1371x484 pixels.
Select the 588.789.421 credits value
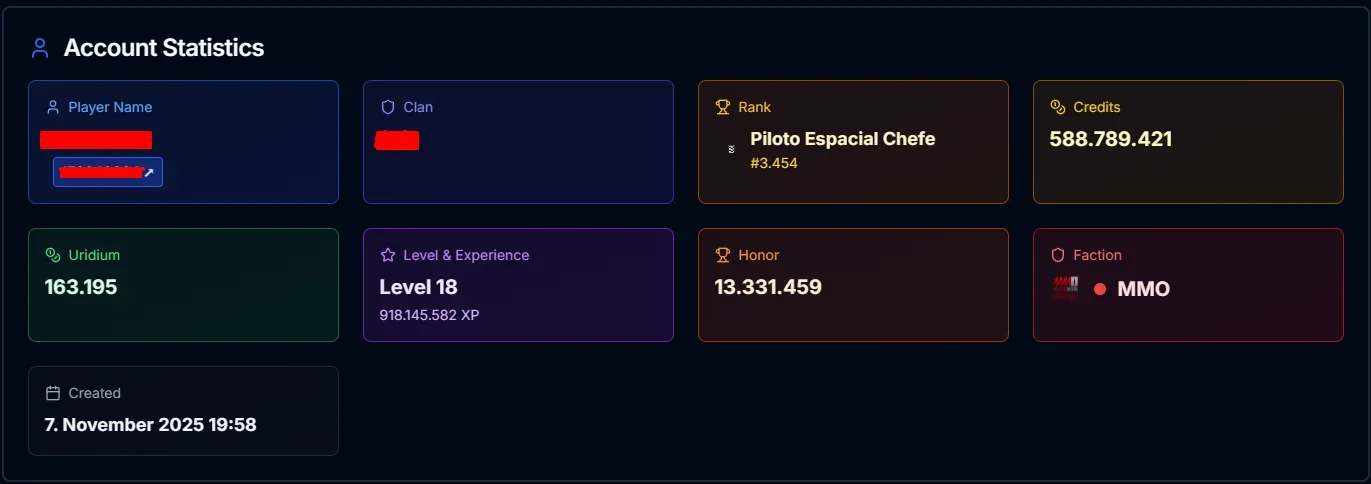[1111, 139]
